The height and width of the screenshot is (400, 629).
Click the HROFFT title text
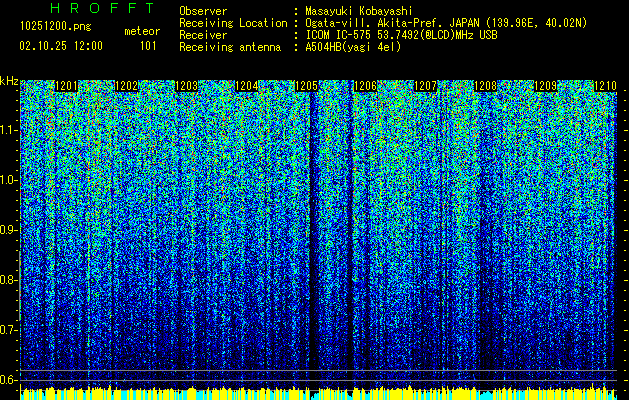click(103, 8)
